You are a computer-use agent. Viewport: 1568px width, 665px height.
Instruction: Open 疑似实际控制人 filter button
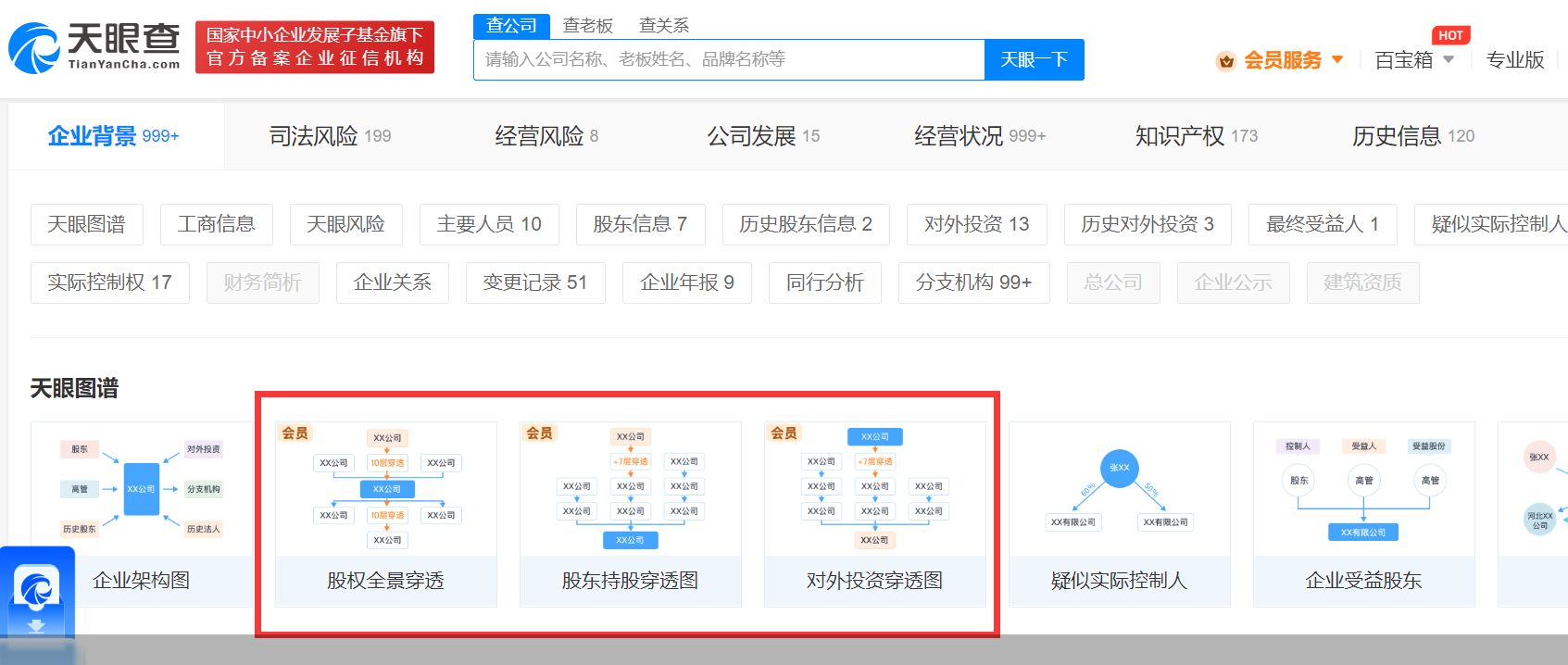tap(1491, 224)
